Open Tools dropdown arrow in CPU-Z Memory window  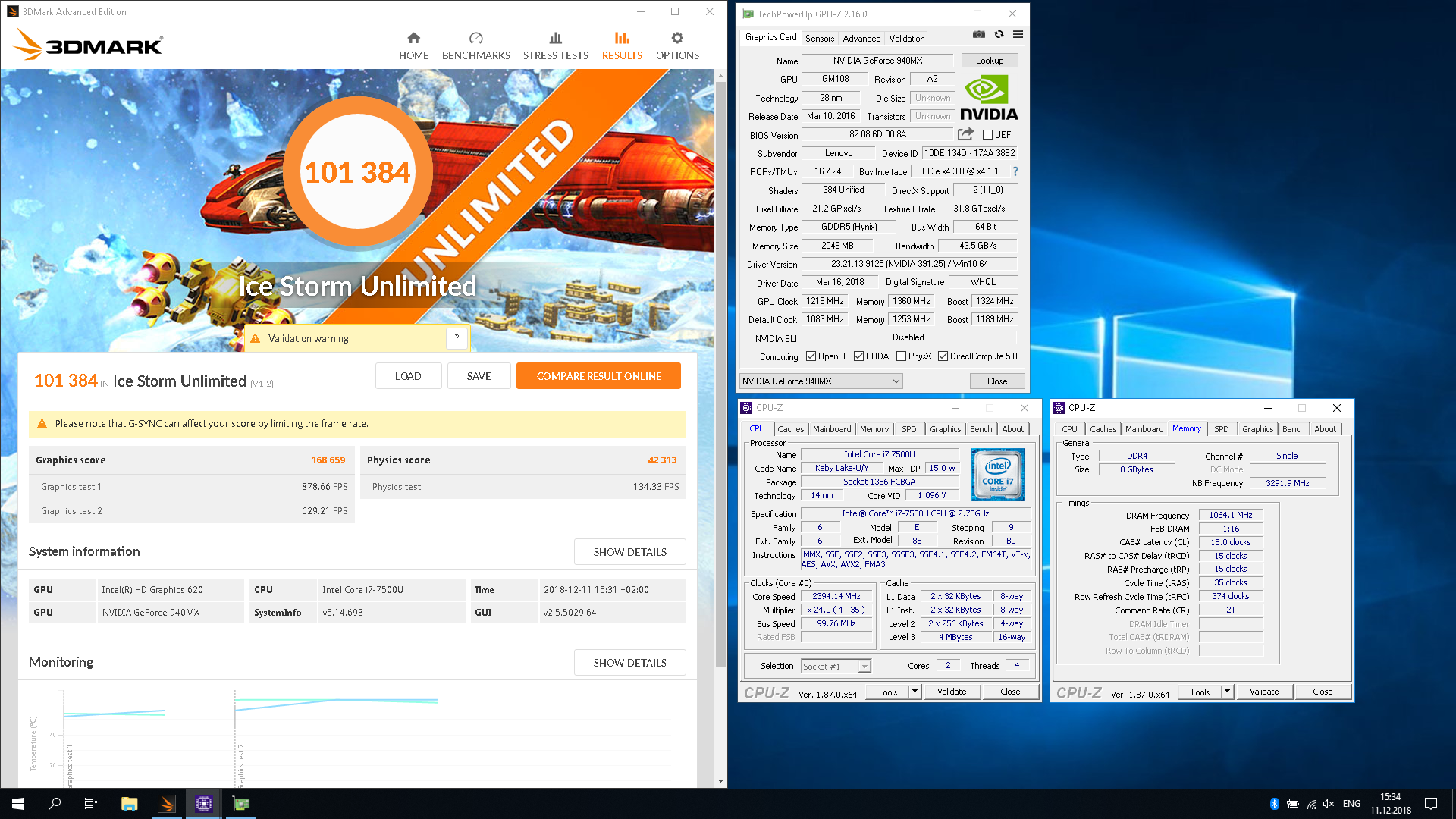pyautogui.click(x=1227, y=692)
